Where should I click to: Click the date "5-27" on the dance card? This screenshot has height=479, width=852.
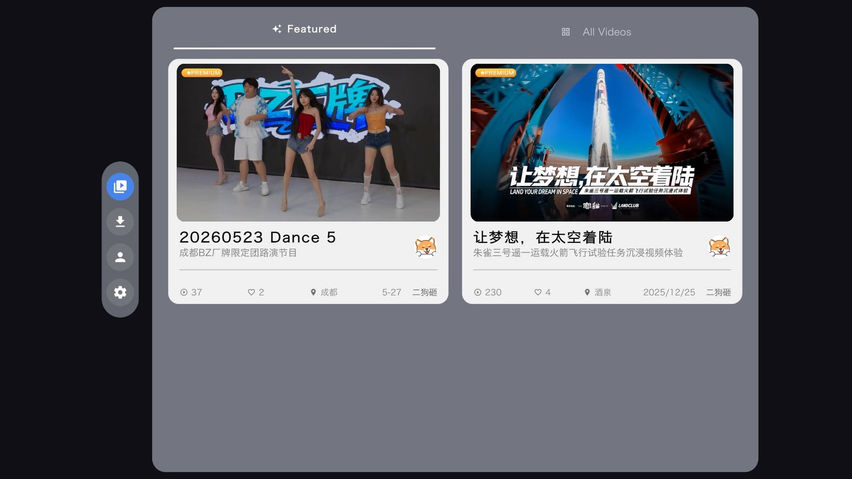coord(391,292)
